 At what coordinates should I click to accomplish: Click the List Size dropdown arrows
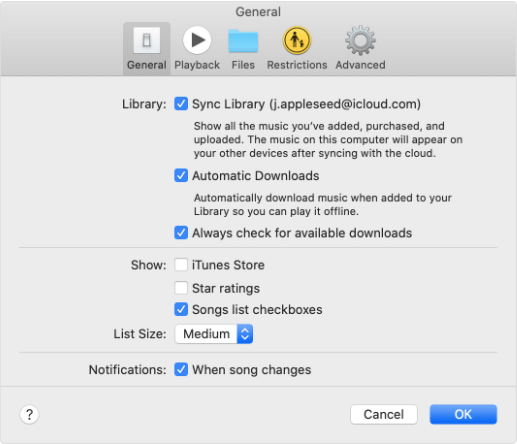245,334
